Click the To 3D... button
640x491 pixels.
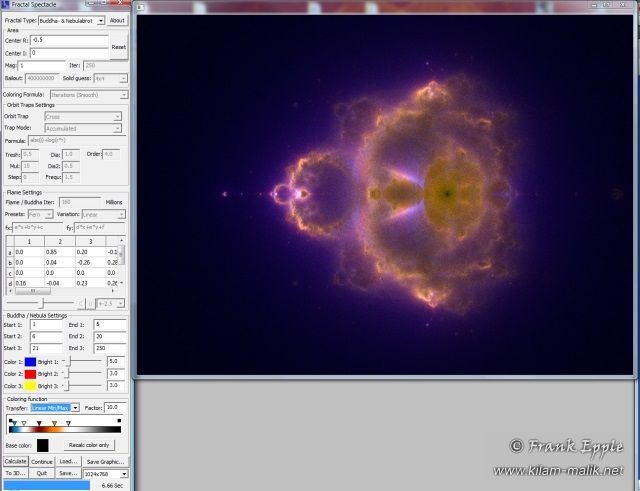16,473
